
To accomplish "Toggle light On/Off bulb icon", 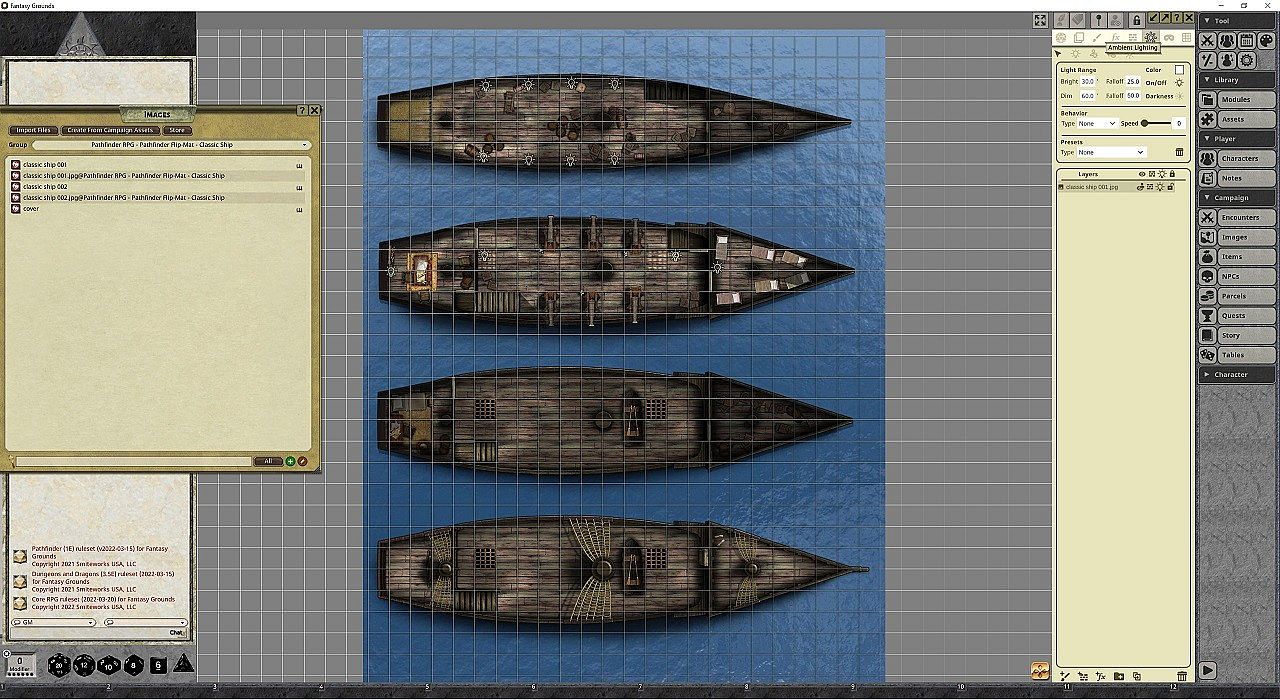I will 1179,82.
